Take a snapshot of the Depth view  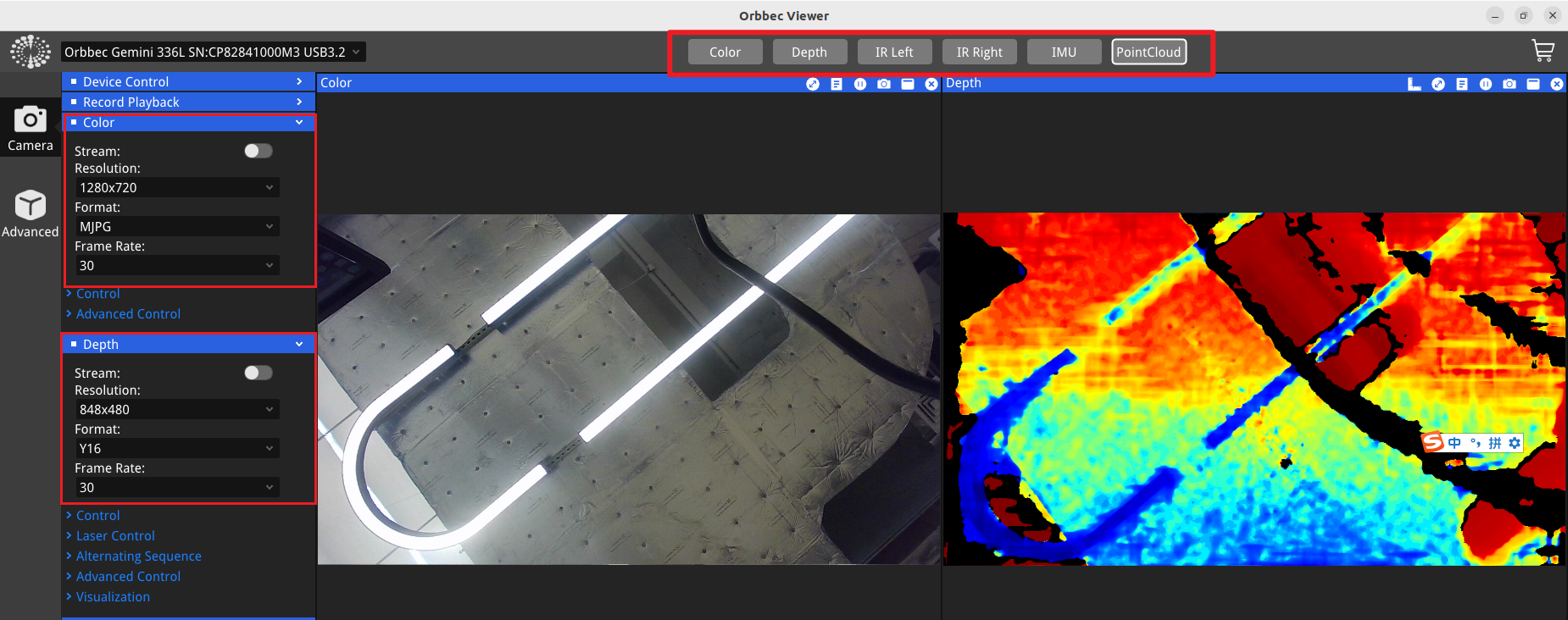click(x=1510, y=84)
